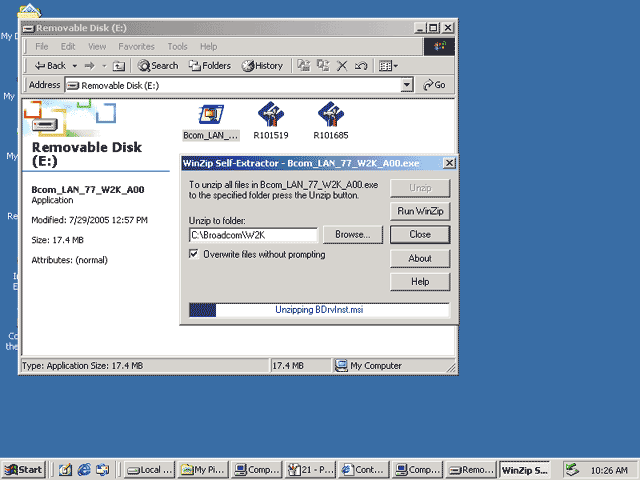
Task: Switch to 21 - P... taskbar window
Action: click(x=310, y=470)
